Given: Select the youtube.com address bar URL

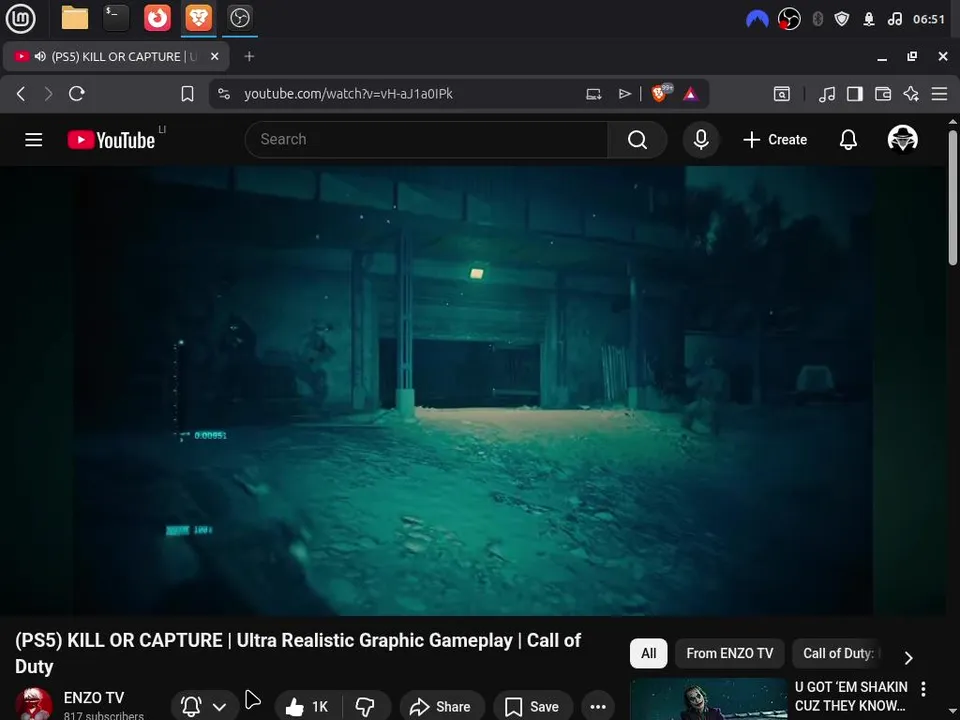Looking at the screenshot, I should pos(348,94).
